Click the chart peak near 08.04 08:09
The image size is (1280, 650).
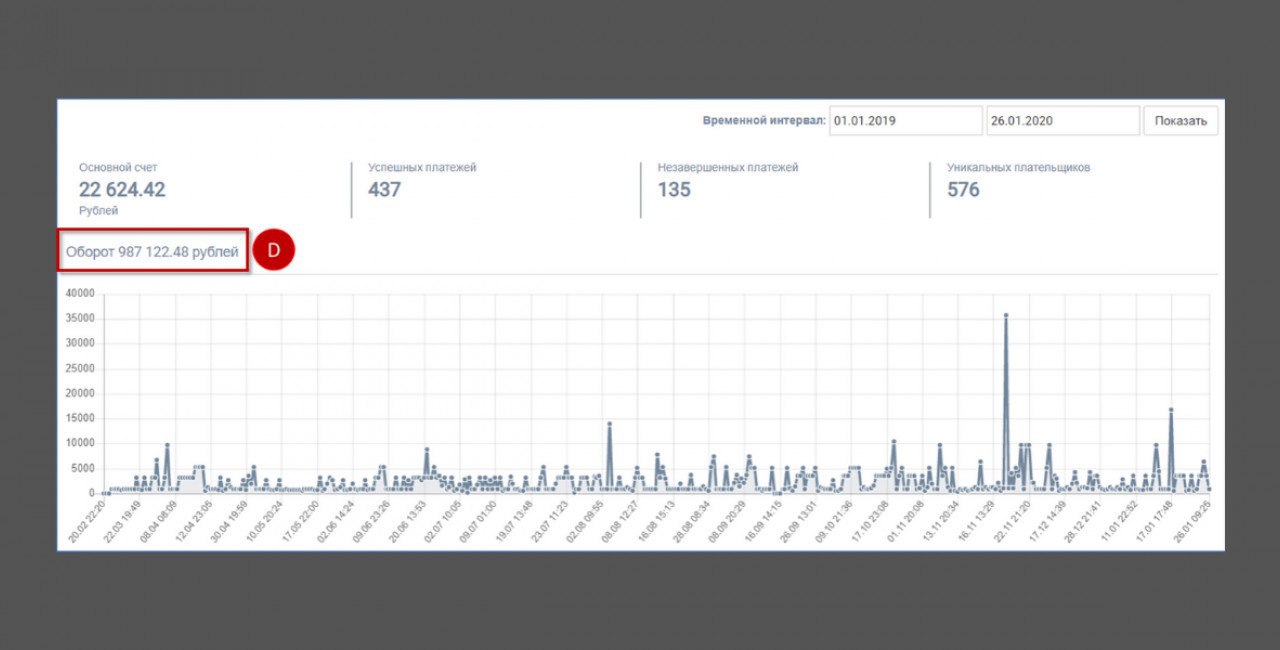167,445
